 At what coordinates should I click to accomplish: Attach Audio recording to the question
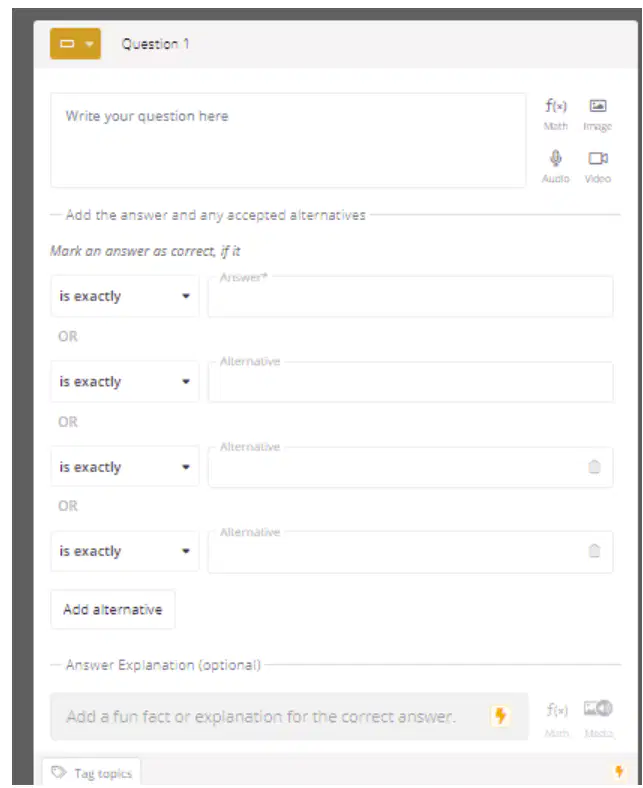point(556,167)
